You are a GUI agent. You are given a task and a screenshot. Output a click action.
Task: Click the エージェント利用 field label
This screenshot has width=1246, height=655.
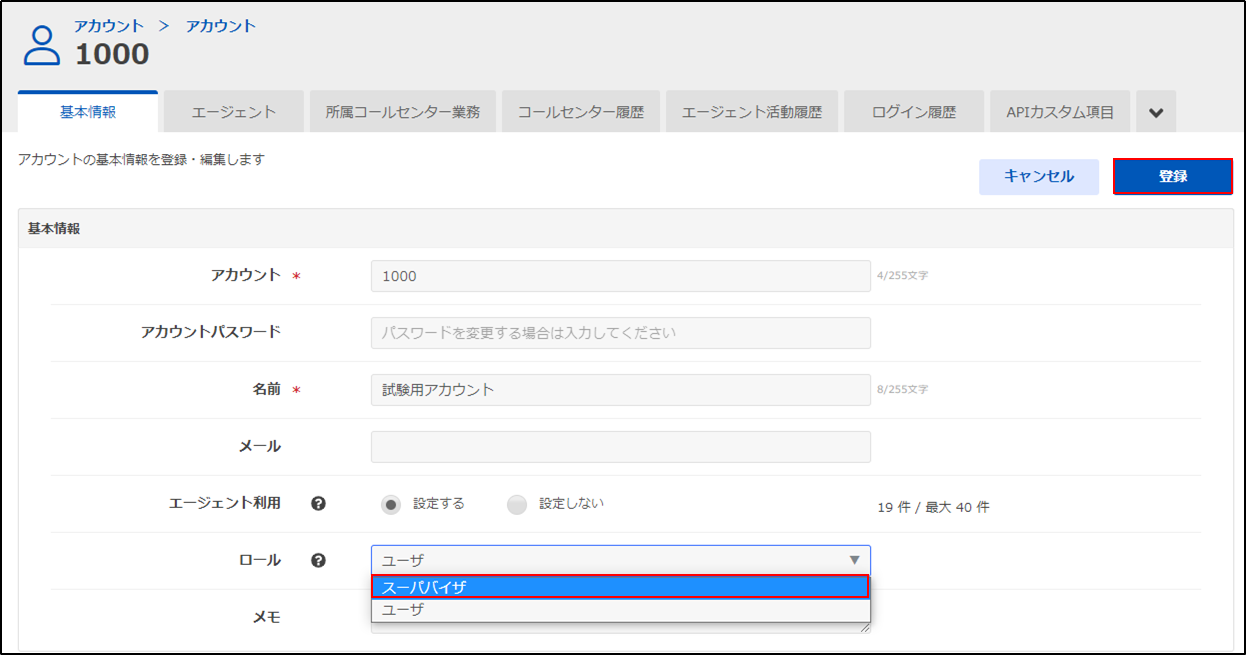tap(225, 503)
